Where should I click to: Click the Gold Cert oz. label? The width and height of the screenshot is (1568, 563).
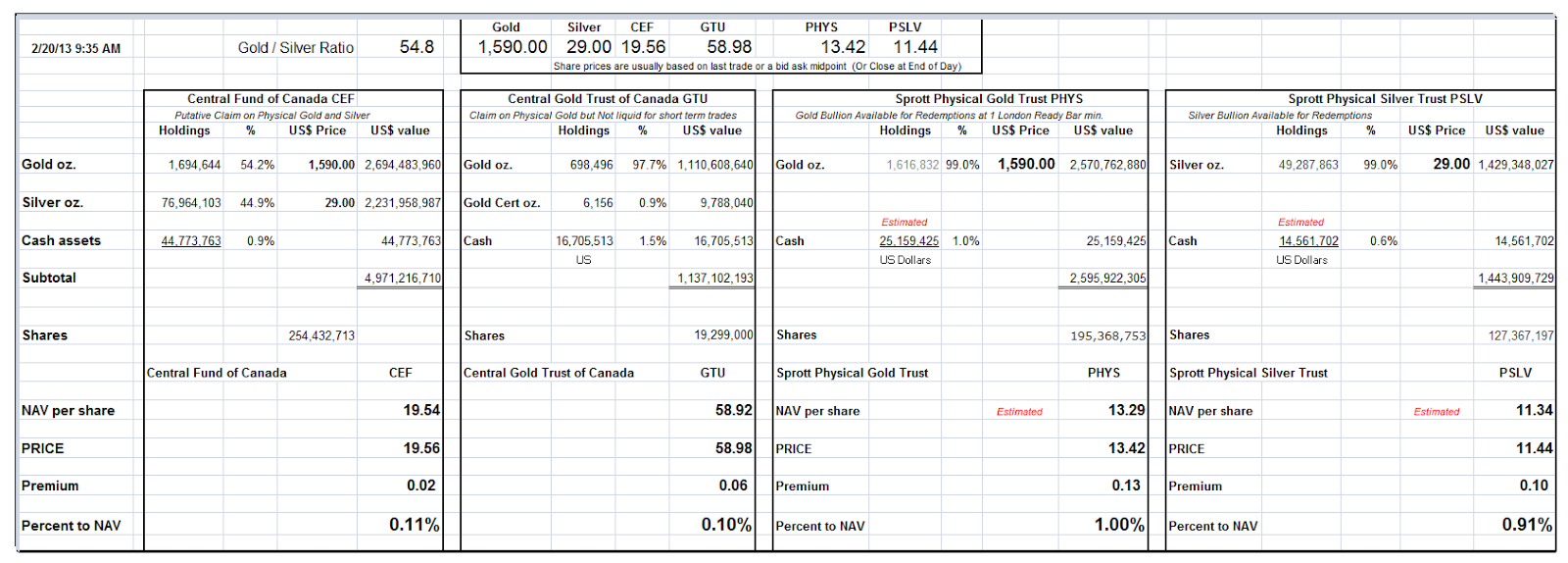(502, 203)
